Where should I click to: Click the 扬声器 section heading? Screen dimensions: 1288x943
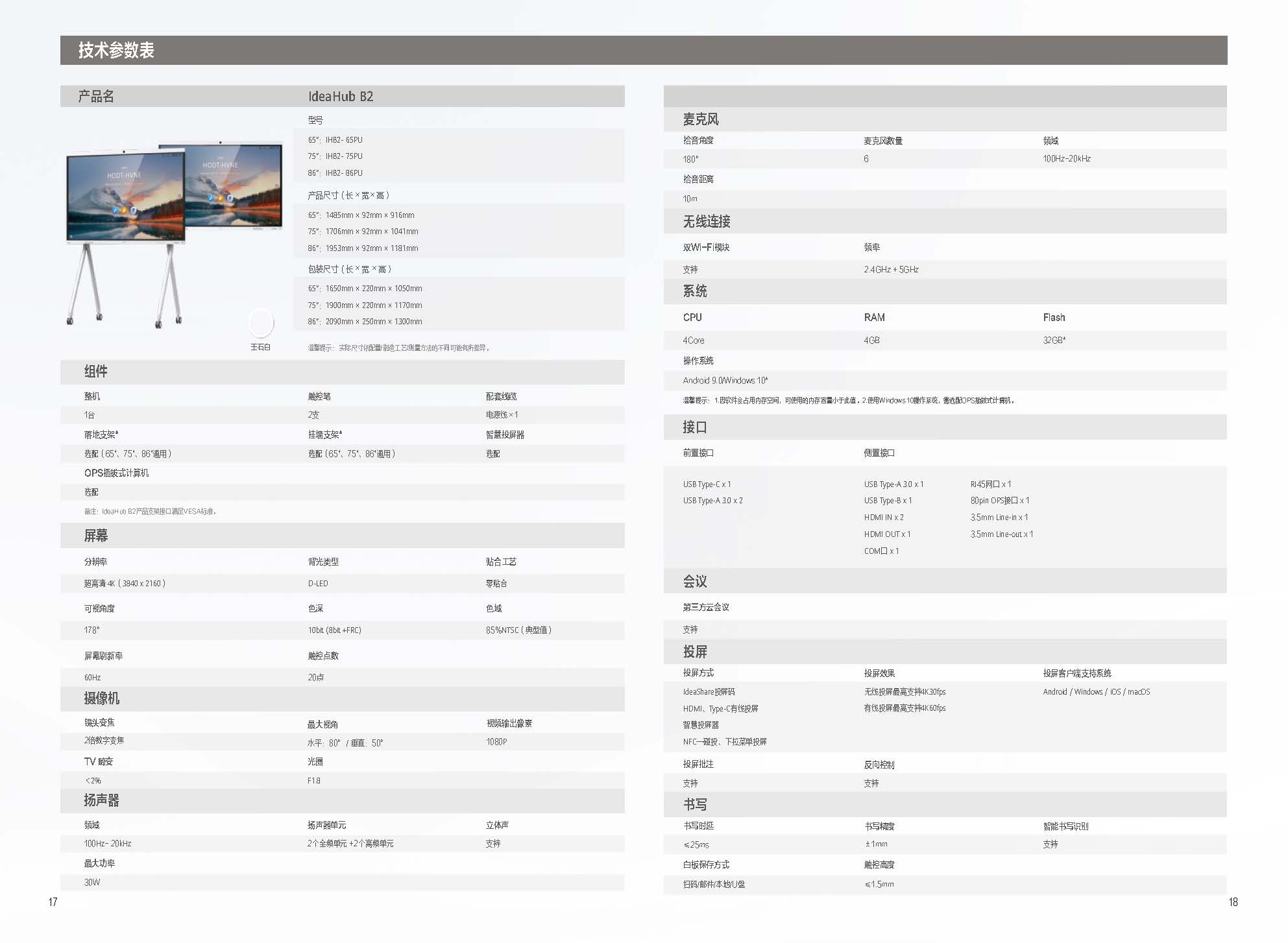tap(102, 801)
